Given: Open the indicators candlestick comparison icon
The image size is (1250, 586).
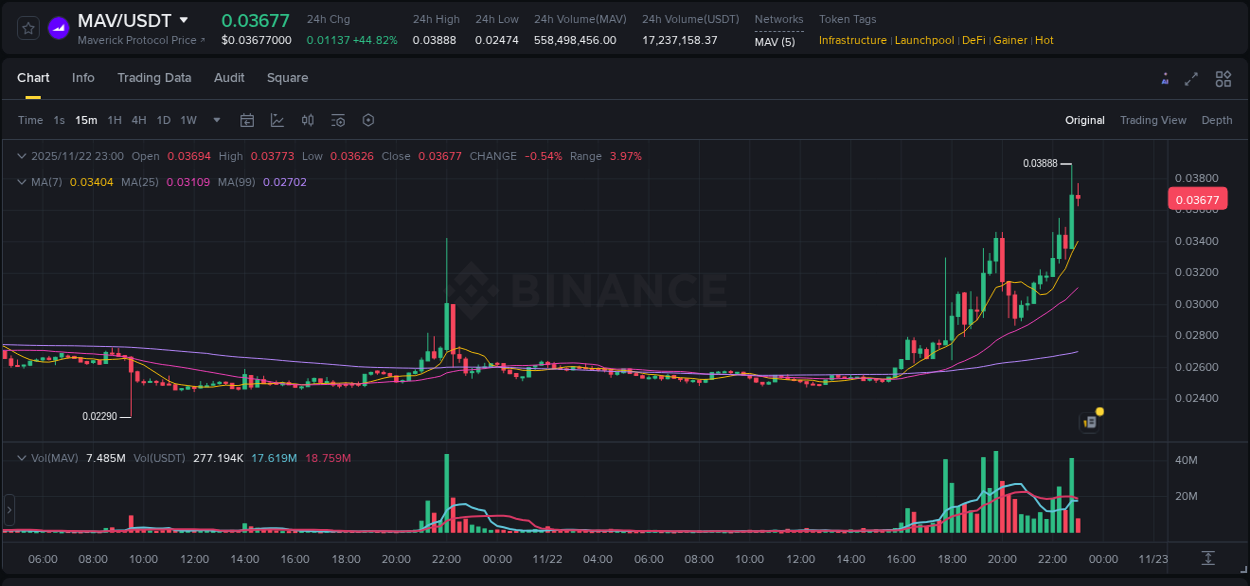Looking at the screenshot, I should click(x=307, y=120).
